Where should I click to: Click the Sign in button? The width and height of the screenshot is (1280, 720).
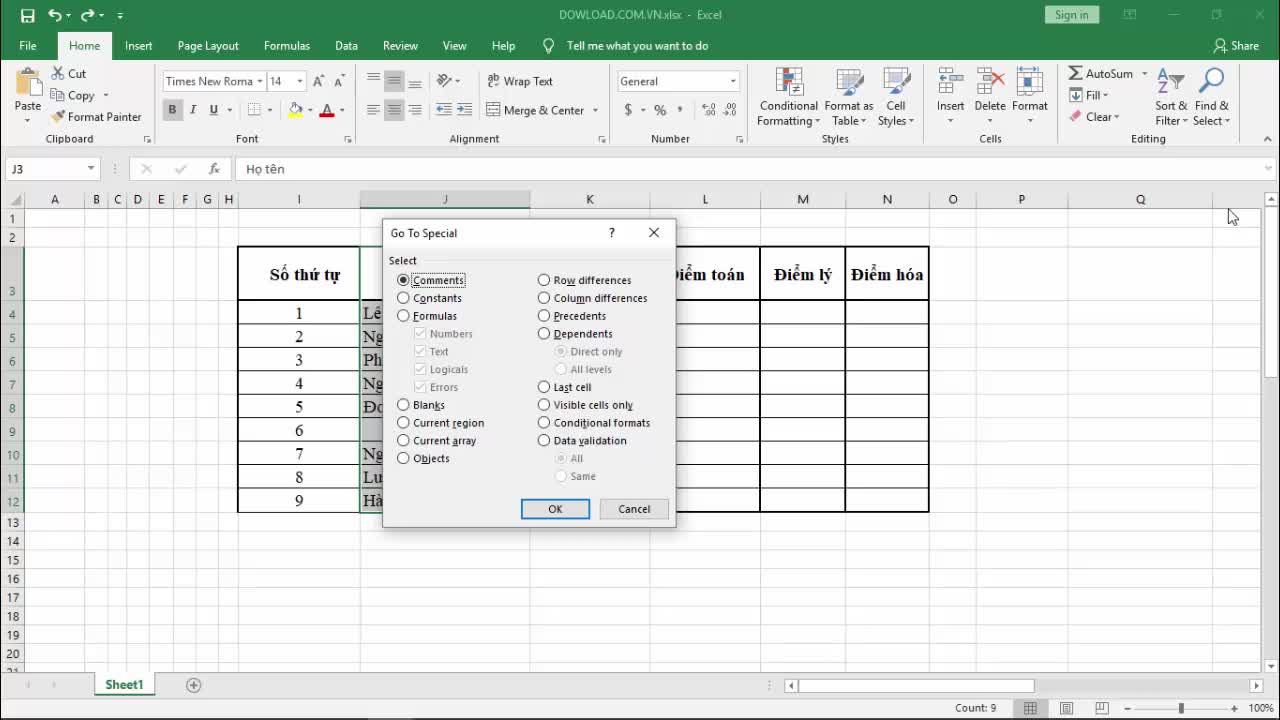click(1072, 15)
